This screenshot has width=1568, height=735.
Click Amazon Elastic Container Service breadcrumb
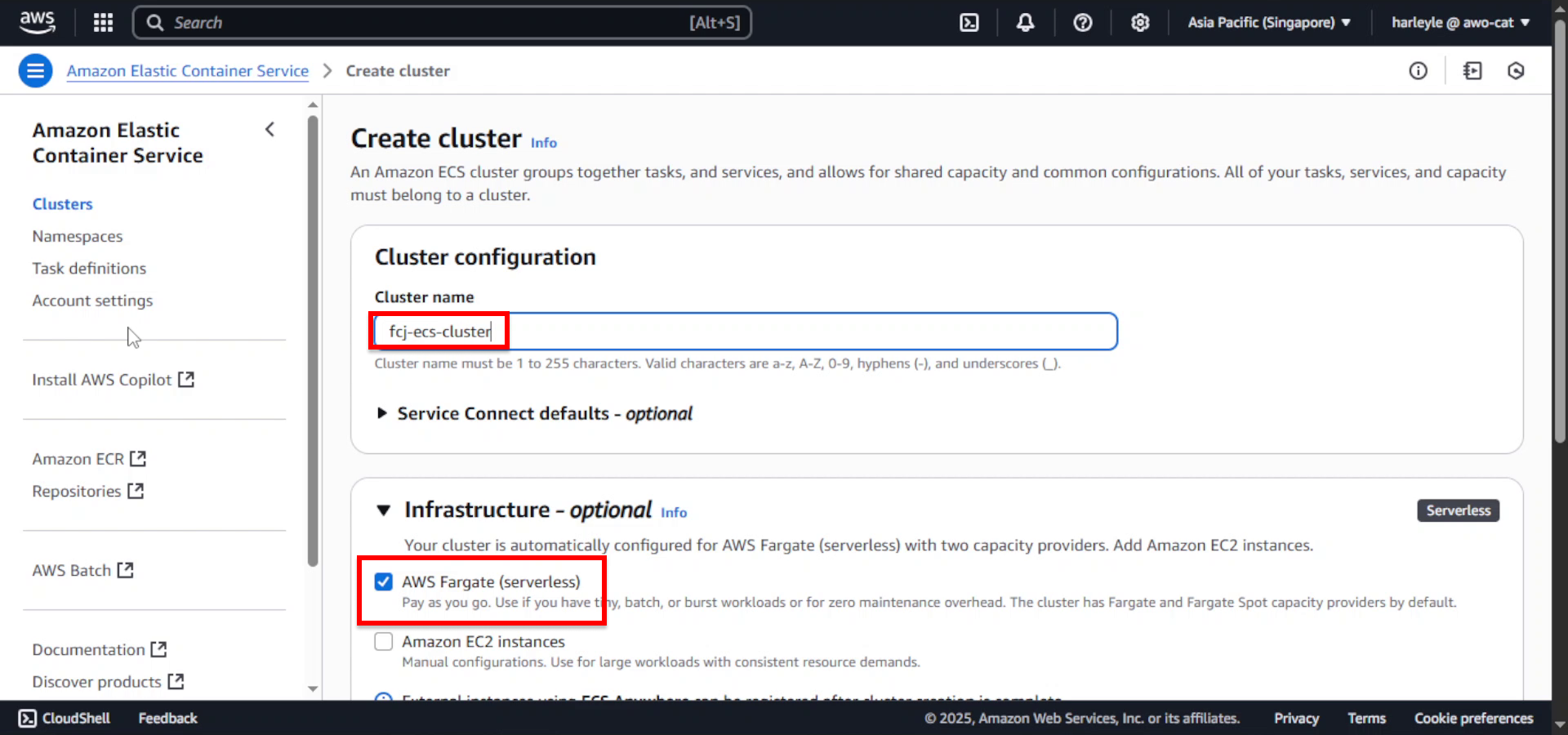point(188,71)
